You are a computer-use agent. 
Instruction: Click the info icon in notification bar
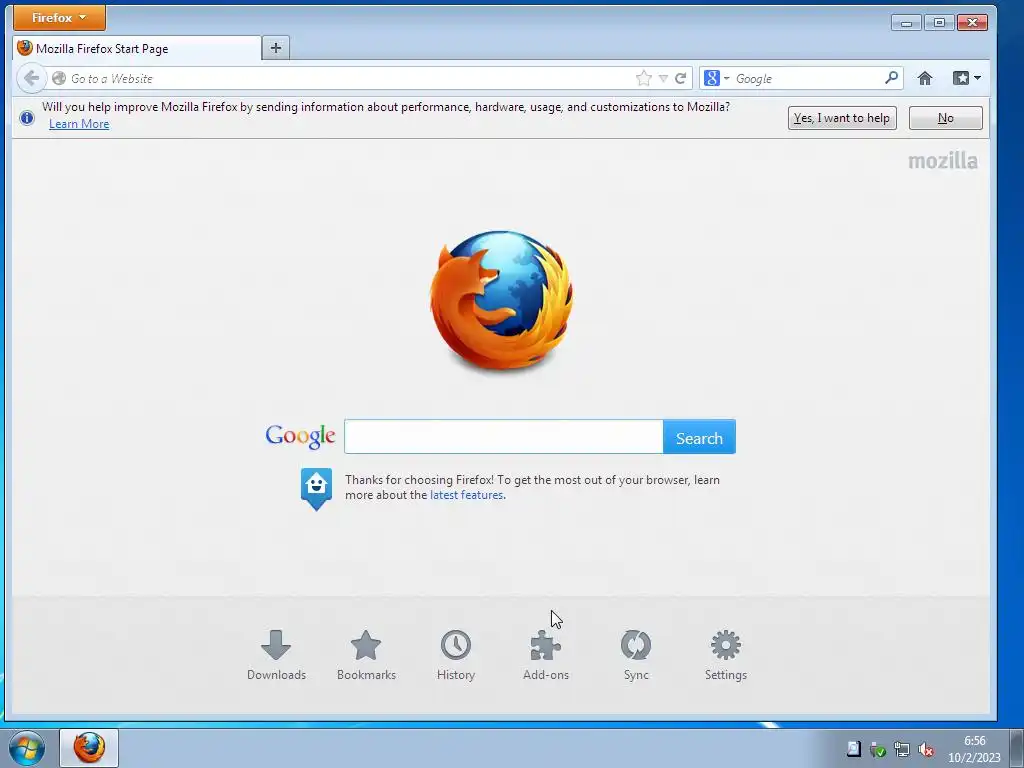[x=27, y=118]
